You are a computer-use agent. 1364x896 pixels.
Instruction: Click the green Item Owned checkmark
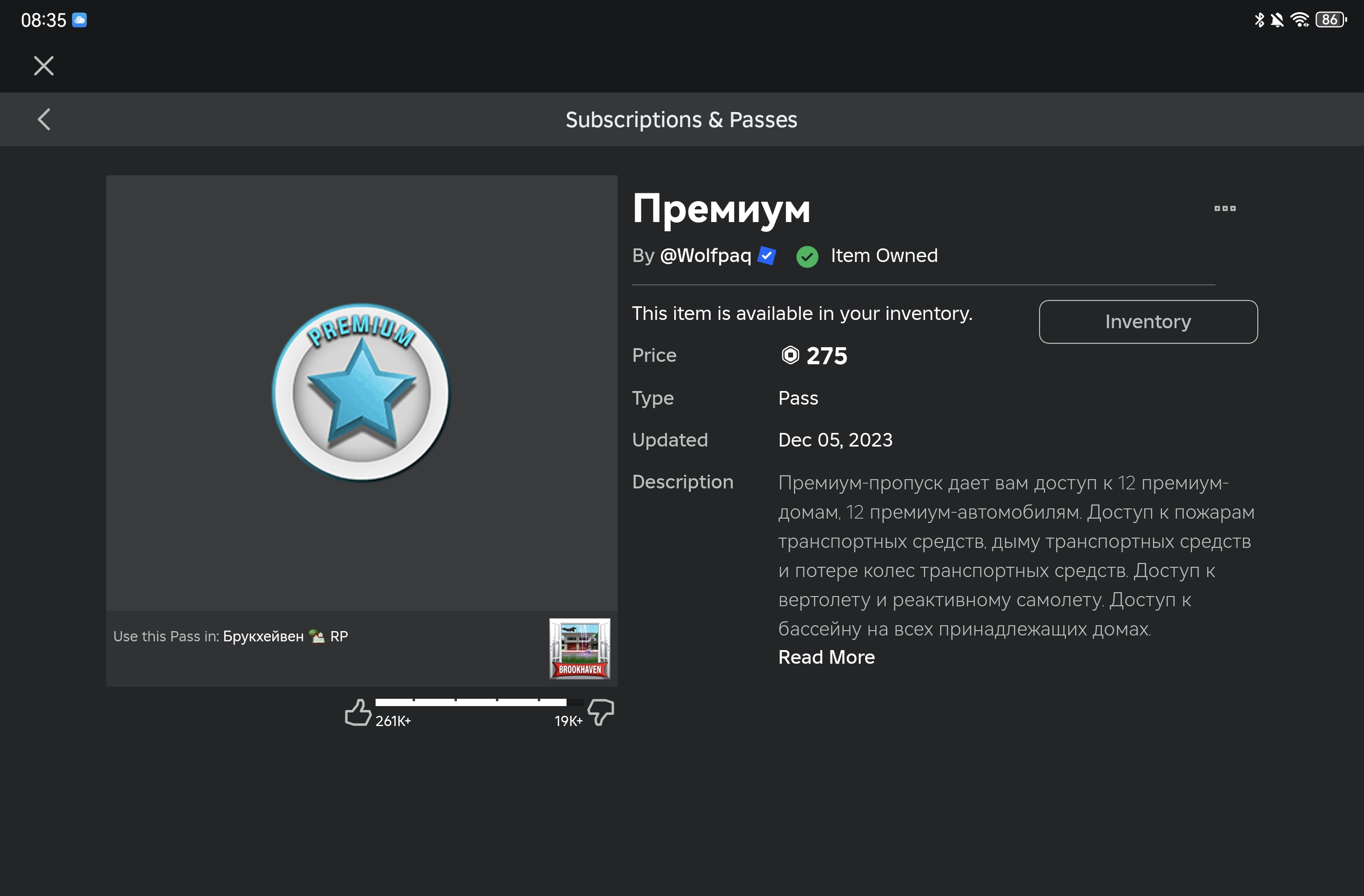pos(807,256)
